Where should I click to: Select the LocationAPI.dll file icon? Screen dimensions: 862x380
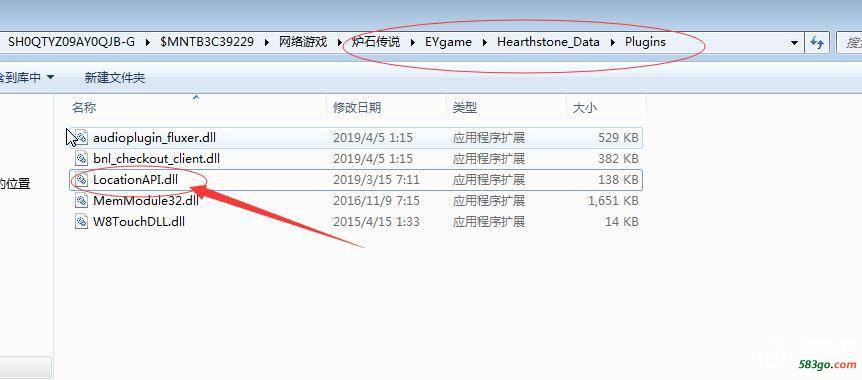[81, 179]
